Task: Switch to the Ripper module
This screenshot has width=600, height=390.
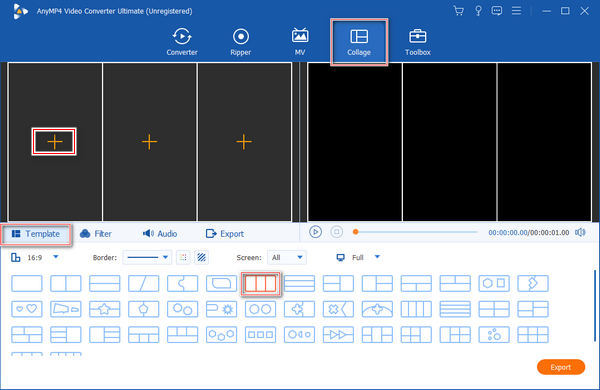Action: 241,41
